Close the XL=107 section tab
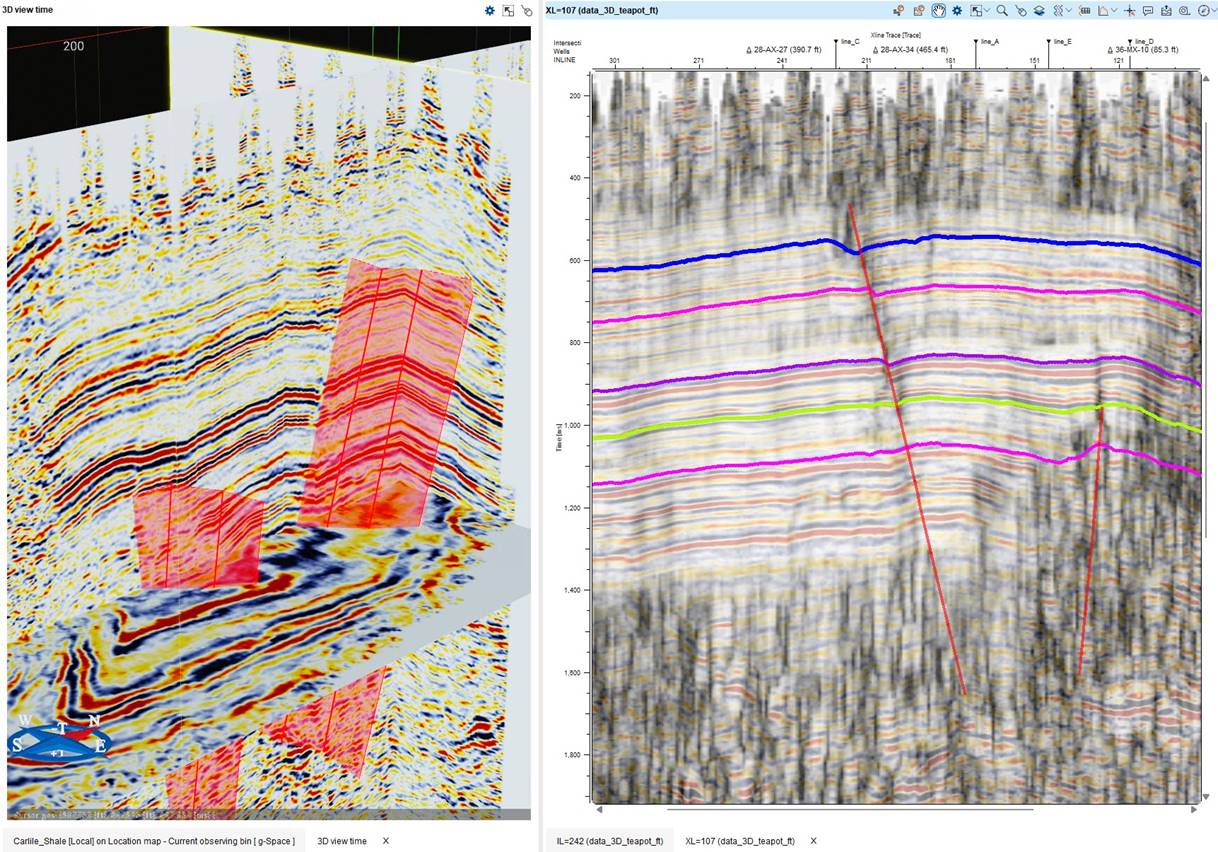This screenshot has height=852, width=1218. tap(813, 841)
